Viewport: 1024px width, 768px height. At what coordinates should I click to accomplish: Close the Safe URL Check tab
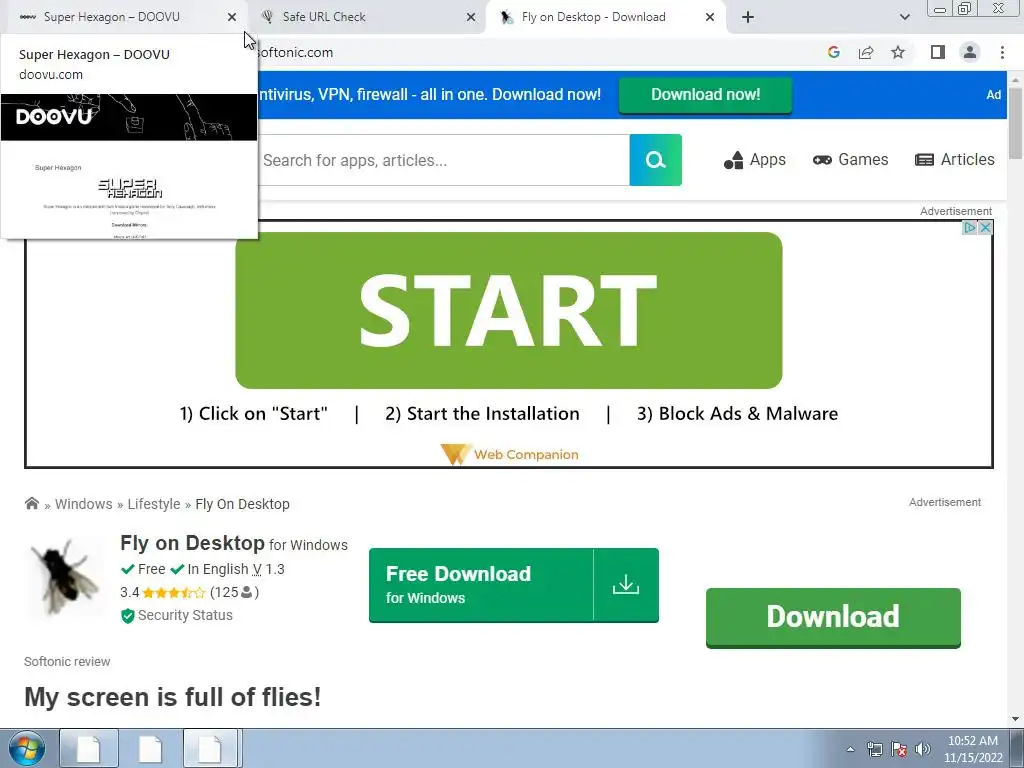point(471,17)
